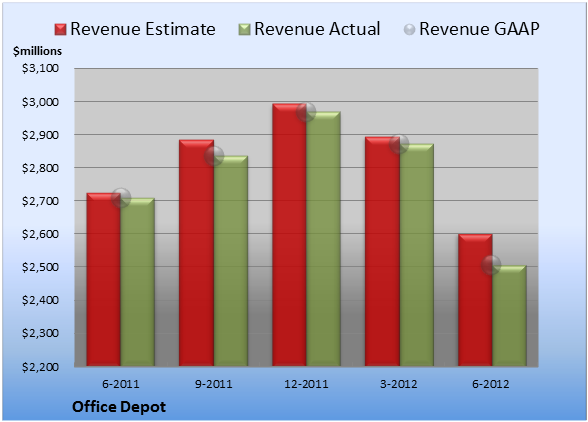Click the $2,800 axis value

40,168
